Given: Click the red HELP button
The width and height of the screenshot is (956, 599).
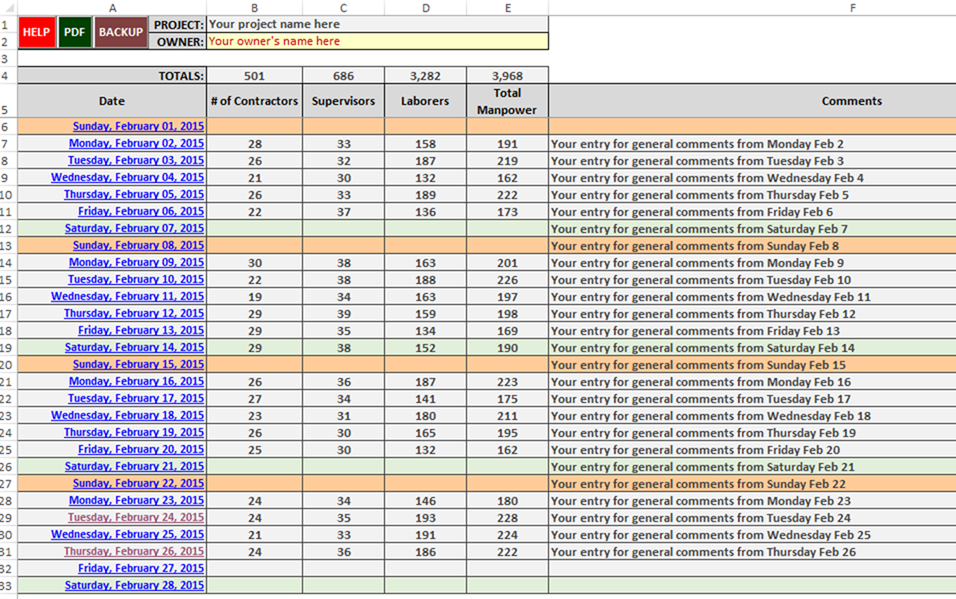Looking at the screenshot, I should pyautogui.click(x=37, y=32).
